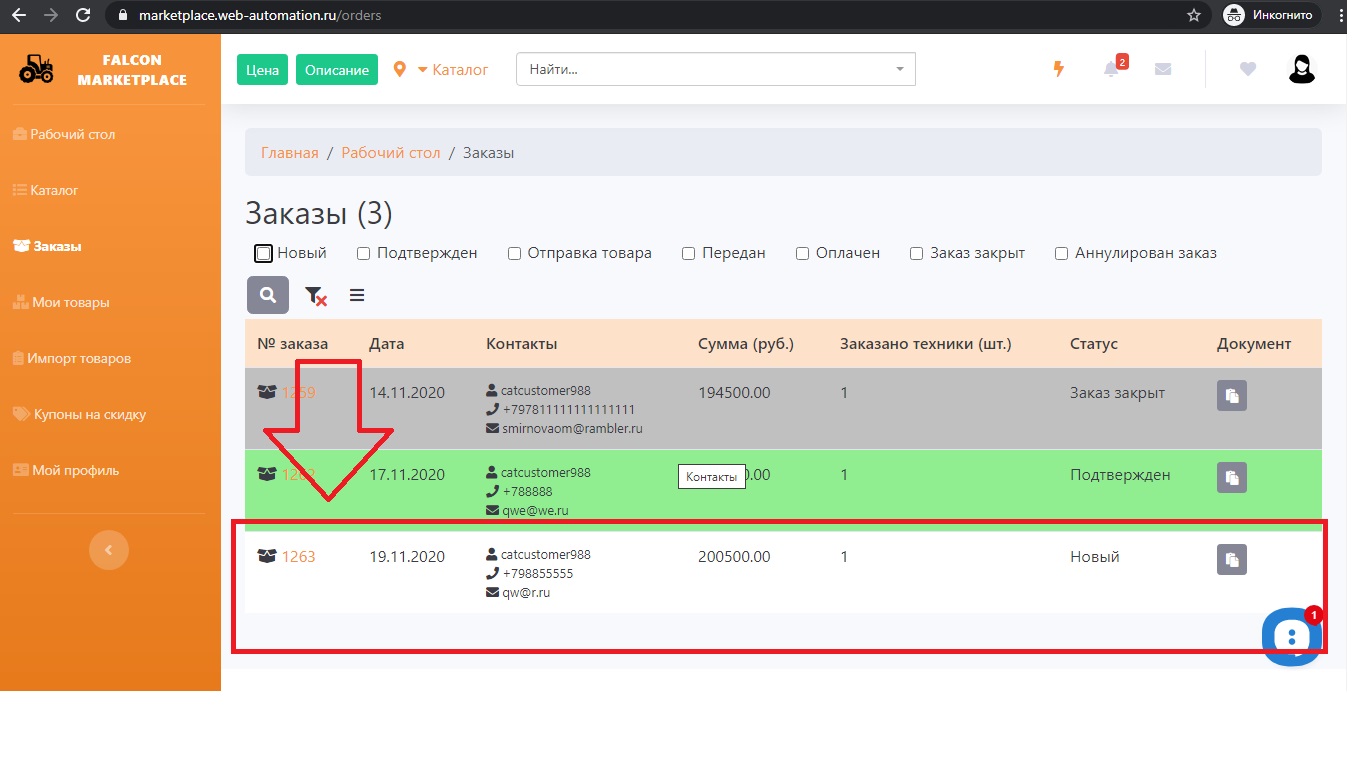Open the user profile avatar icon
Image resolution: width=1366 pixels, height=768 pixels.
[1301, 69]
